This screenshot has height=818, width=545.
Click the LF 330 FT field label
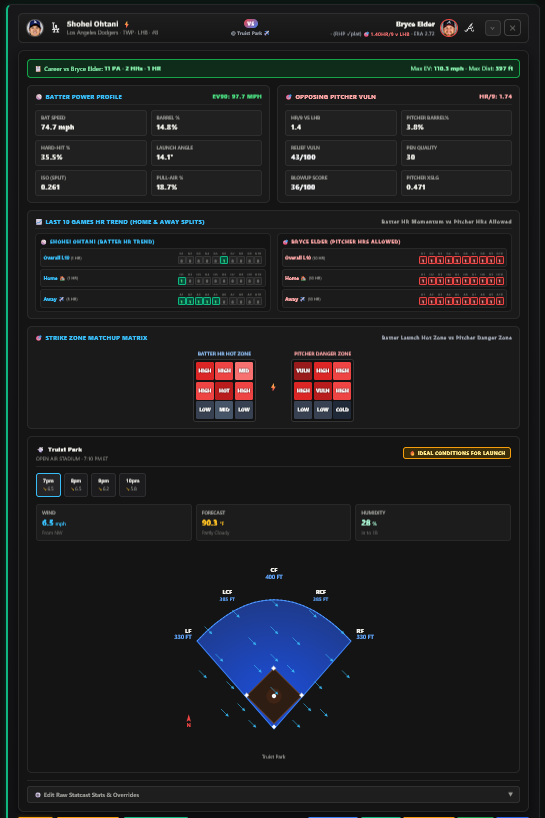[183, 634]
